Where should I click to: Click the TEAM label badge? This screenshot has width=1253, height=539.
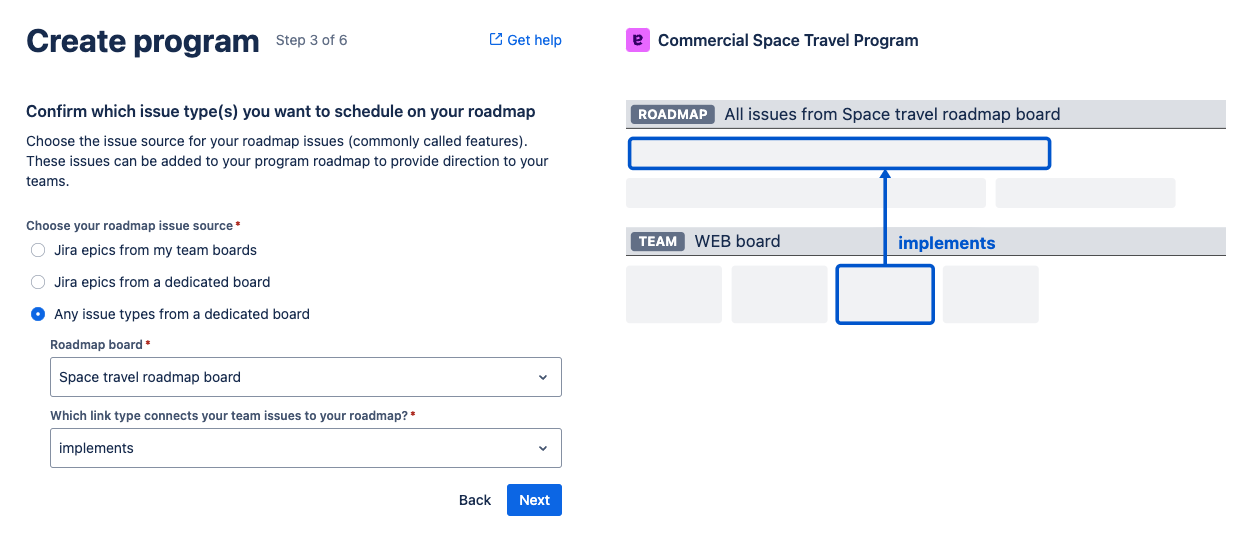(658, 241)
